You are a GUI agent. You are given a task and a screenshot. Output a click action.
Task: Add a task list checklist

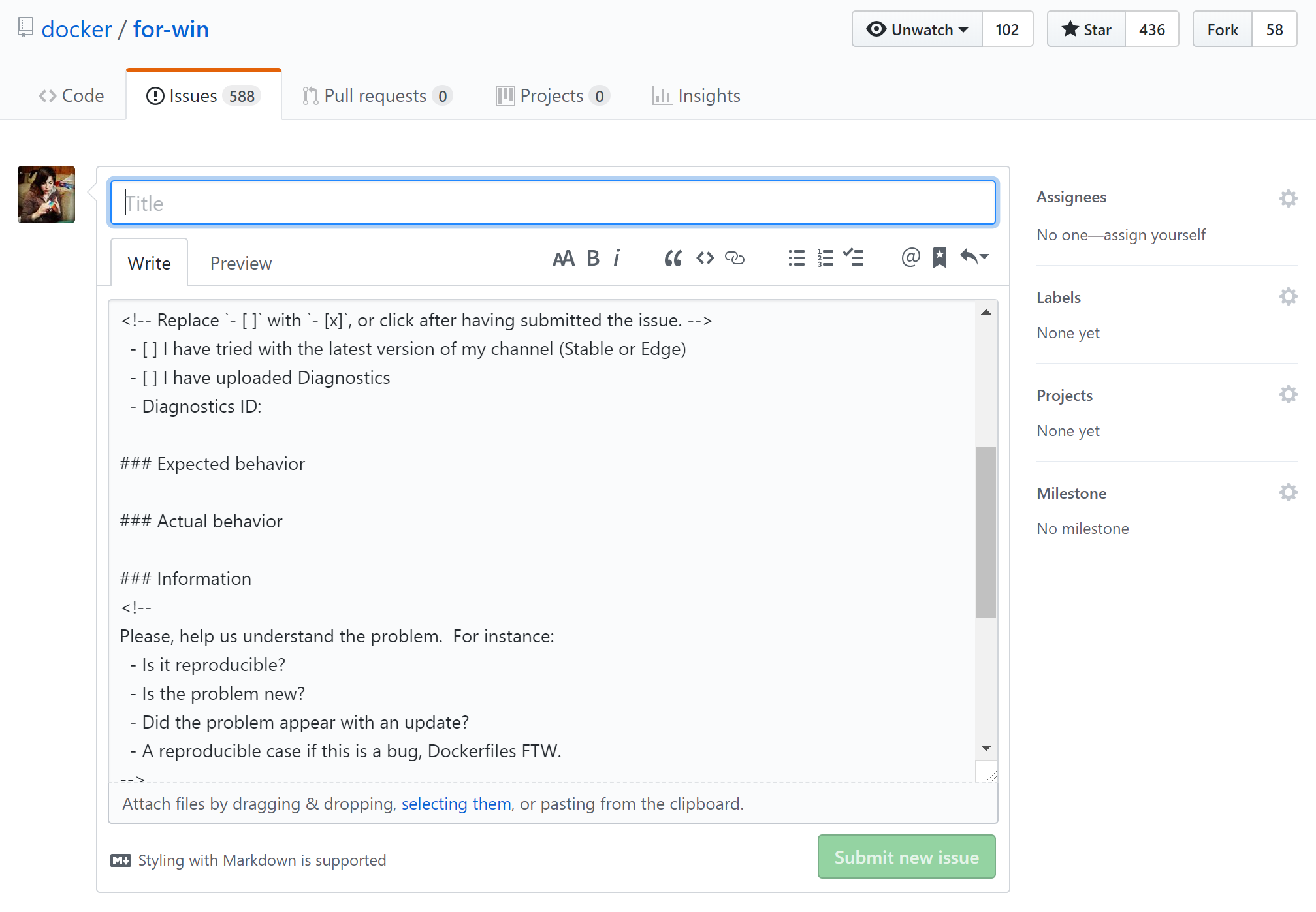point(854,257)
